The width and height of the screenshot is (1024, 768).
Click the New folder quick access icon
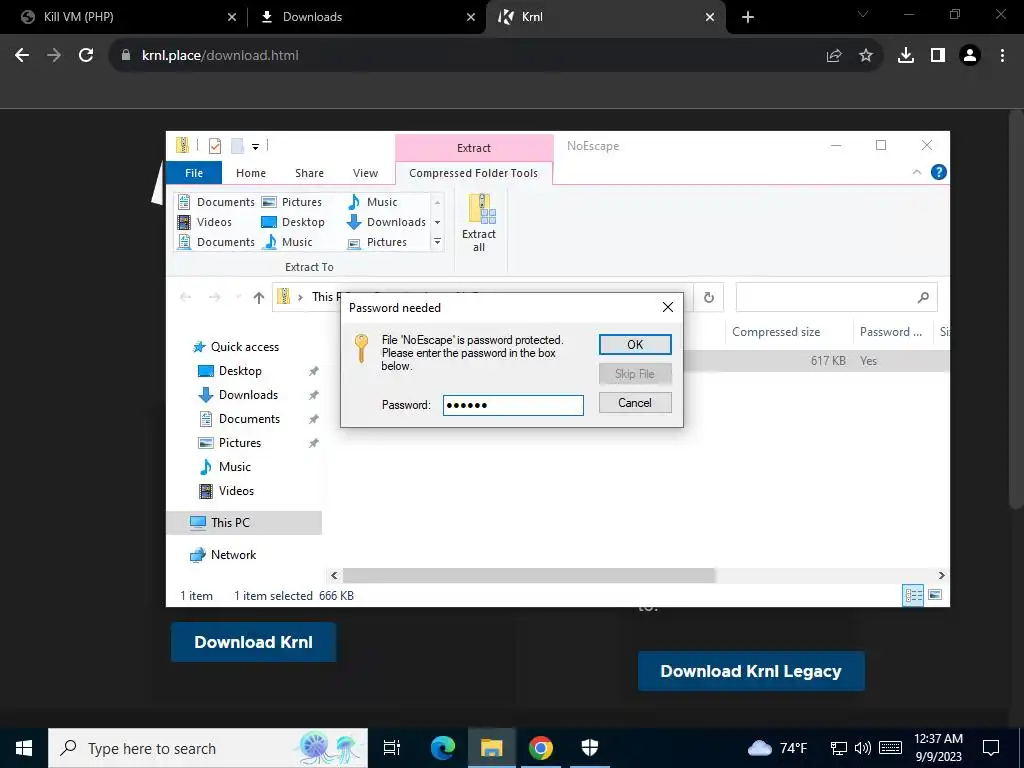pos(237,146)
